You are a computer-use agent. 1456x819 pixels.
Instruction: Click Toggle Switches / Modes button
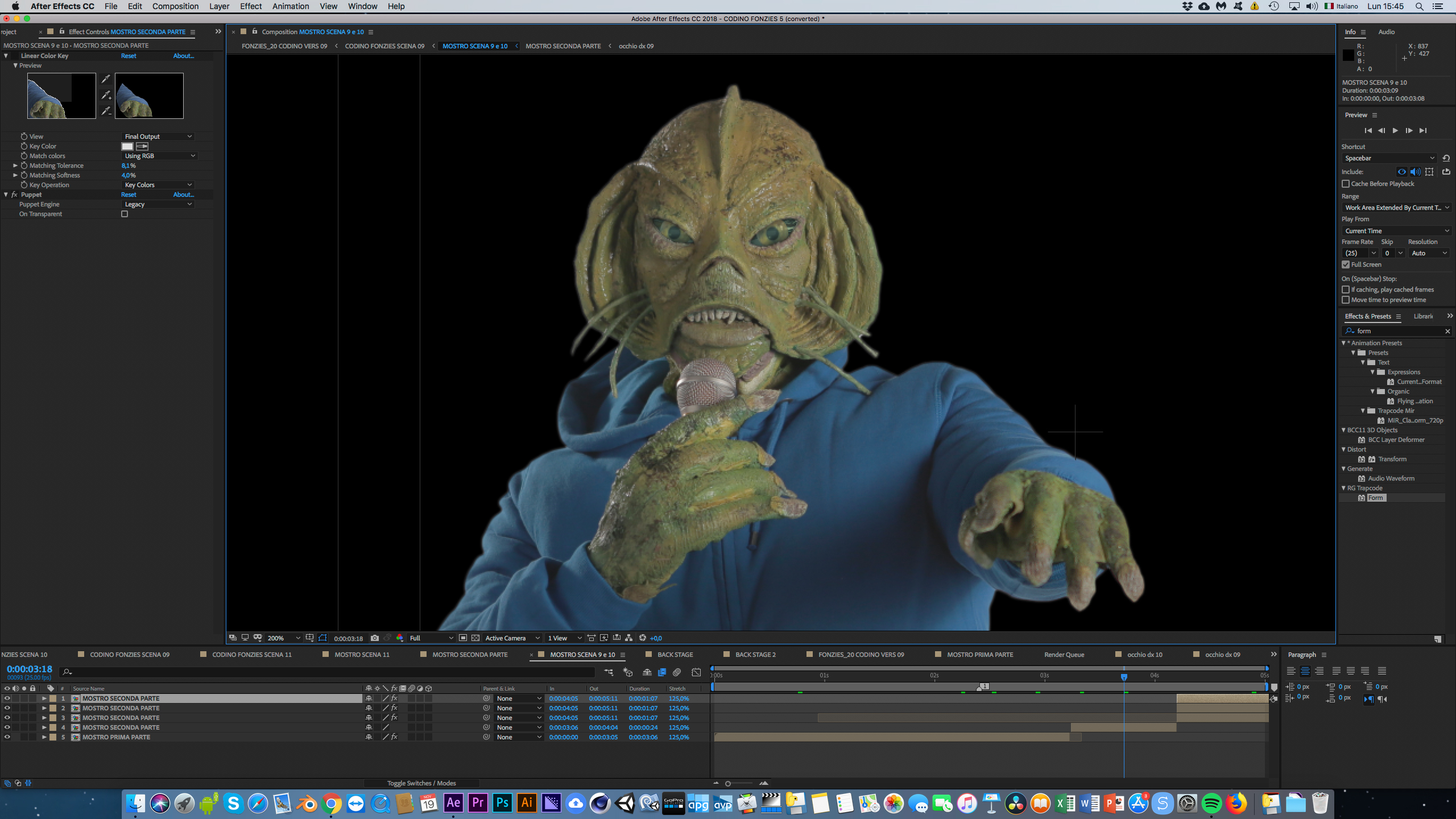(421, 783)
